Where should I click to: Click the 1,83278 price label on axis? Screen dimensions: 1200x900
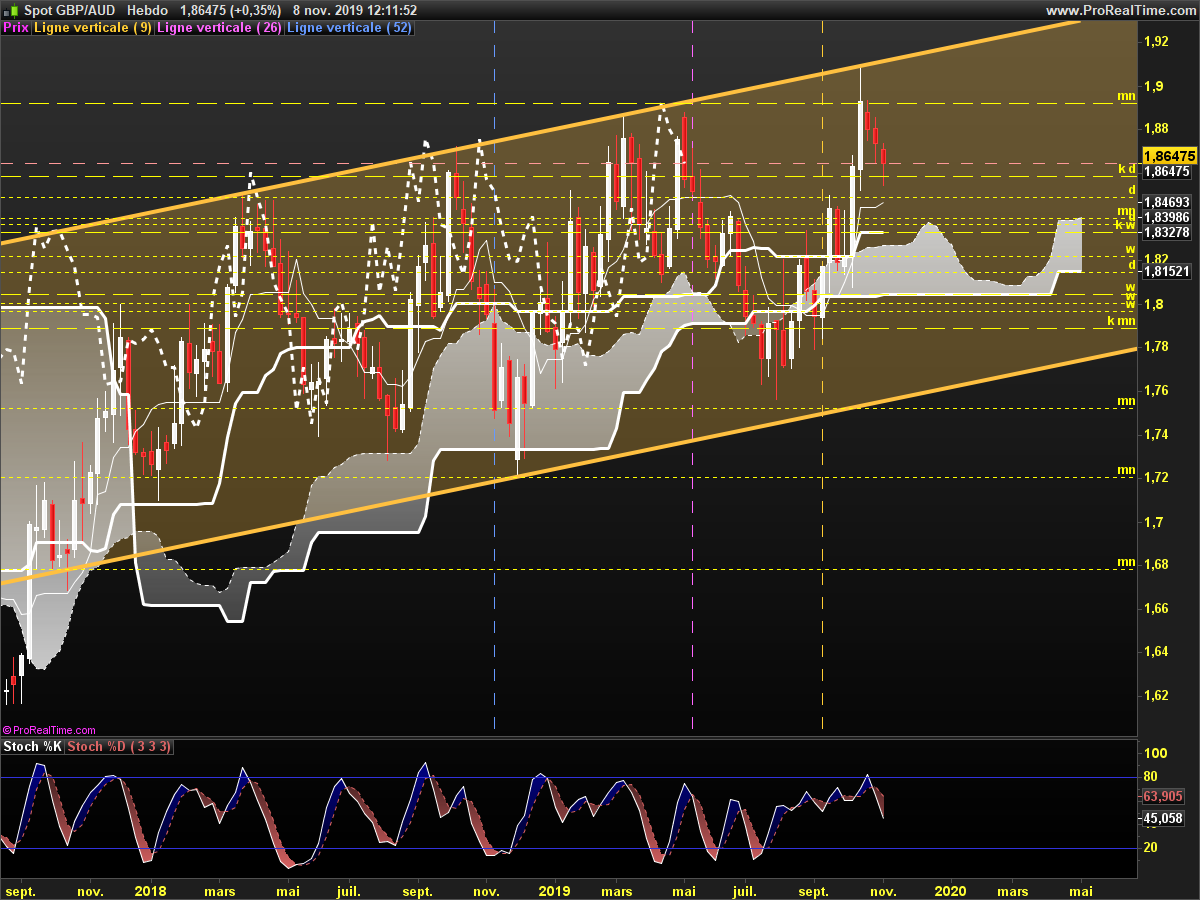coord(1168,232)
